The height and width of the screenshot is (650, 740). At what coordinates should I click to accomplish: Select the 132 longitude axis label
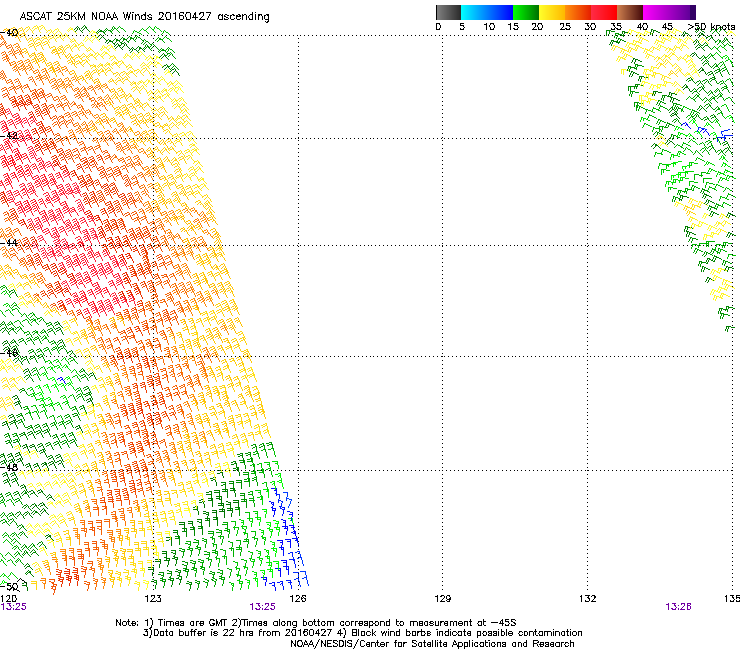588,599
